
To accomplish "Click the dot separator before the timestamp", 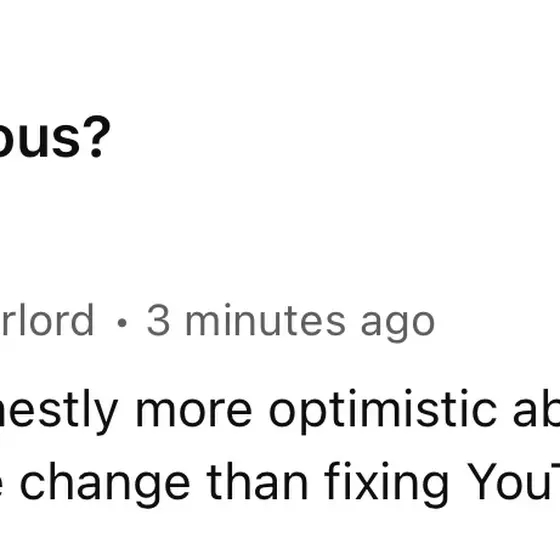I will click(x=122, y=323).
